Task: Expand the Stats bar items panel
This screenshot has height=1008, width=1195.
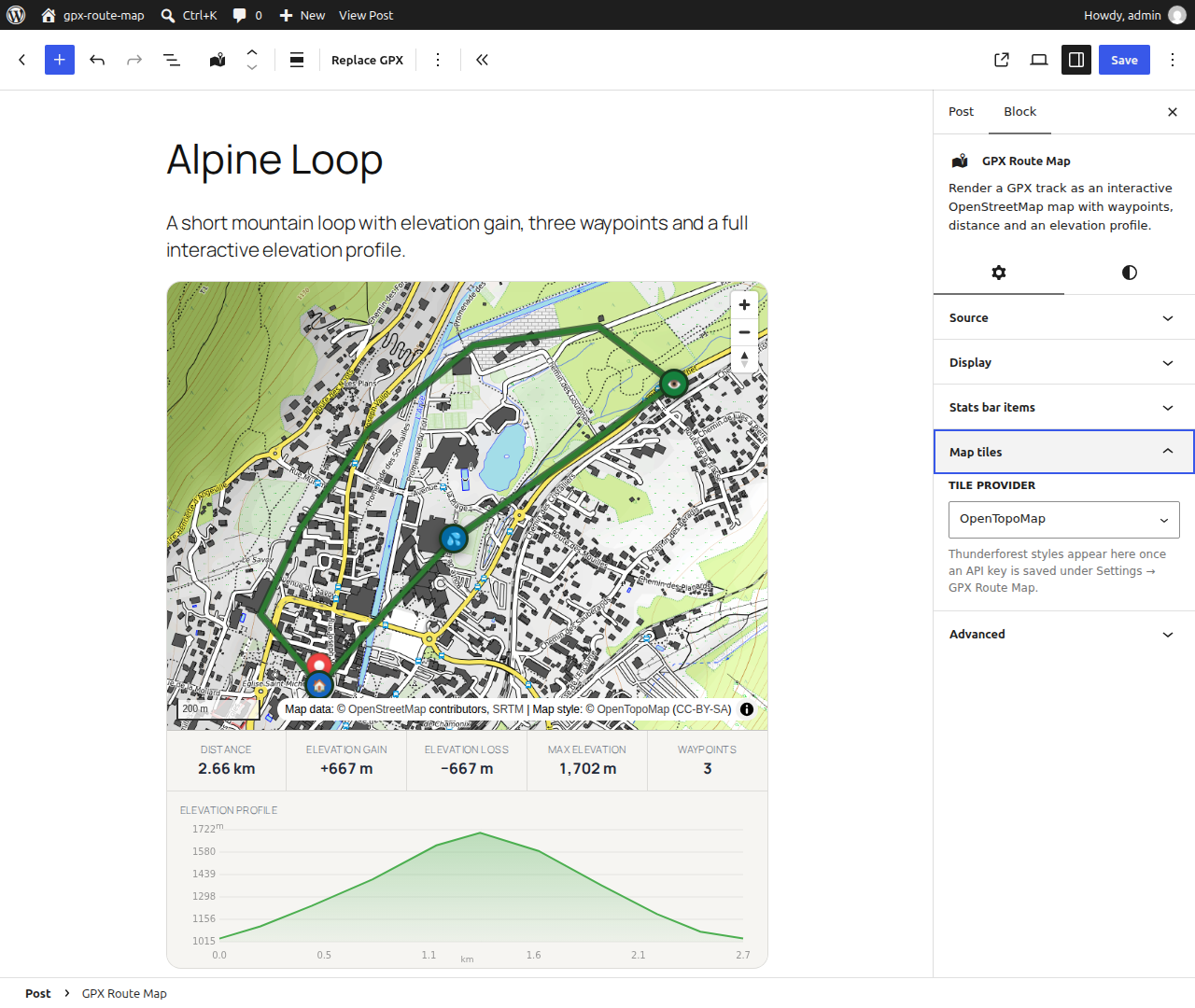Action: (1064, 407)
